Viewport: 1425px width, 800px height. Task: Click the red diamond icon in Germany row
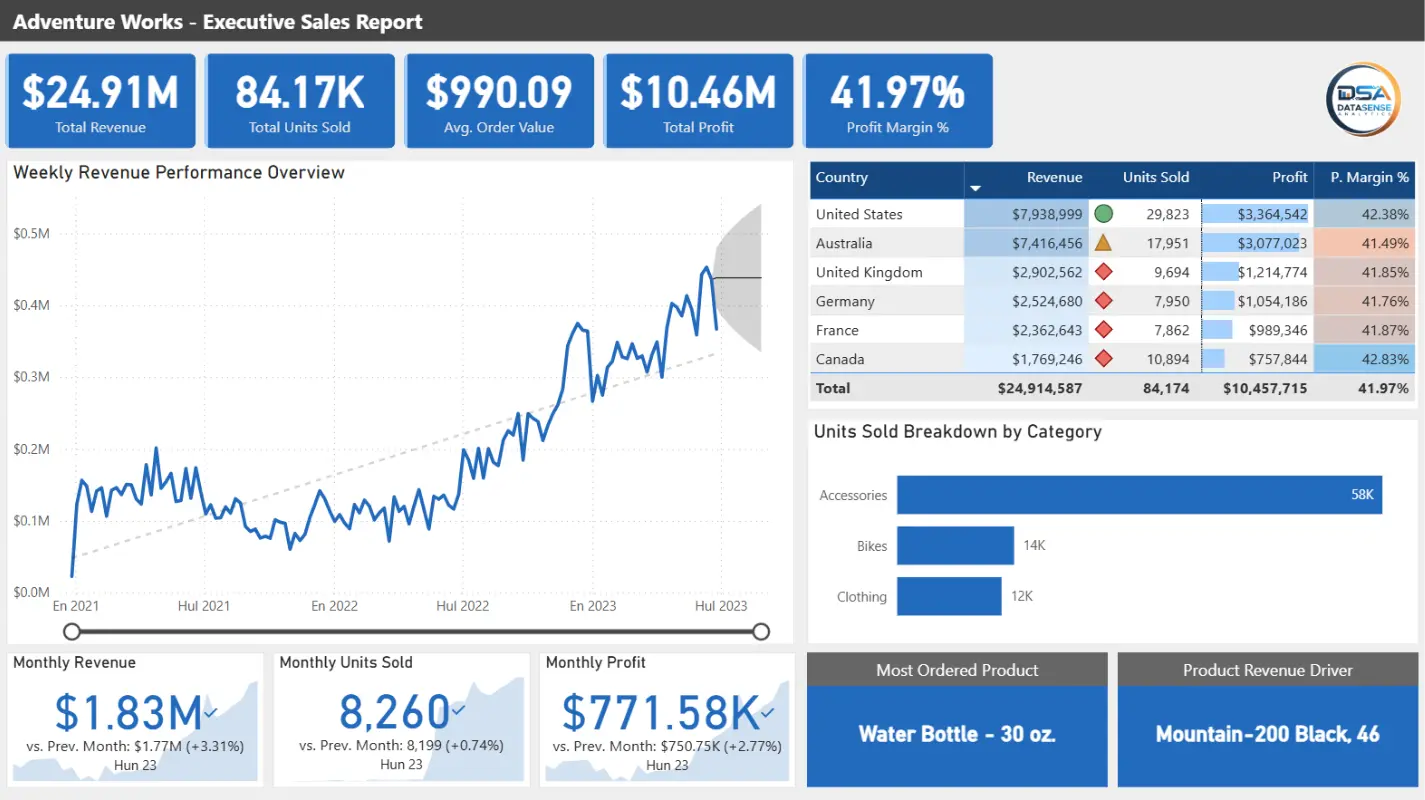point(1103,301)
